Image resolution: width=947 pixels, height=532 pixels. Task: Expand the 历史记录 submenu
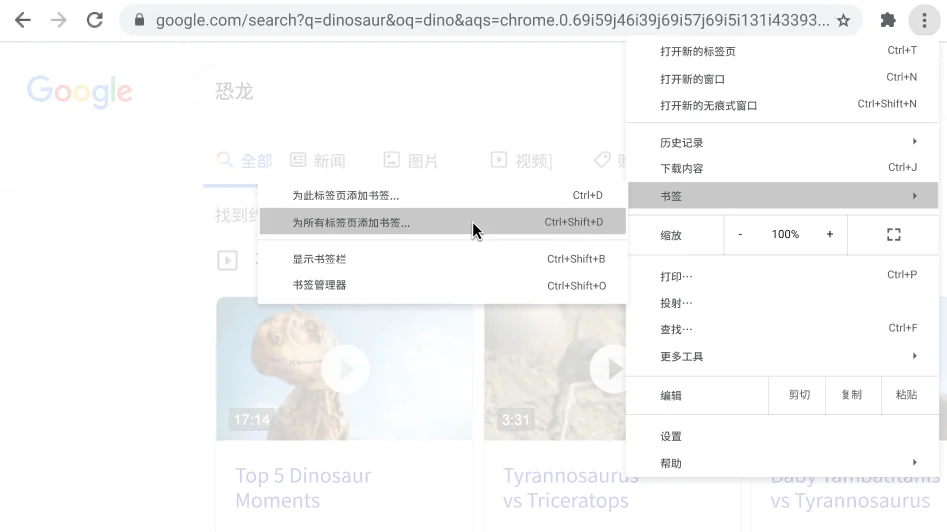(x=783, y=143)
